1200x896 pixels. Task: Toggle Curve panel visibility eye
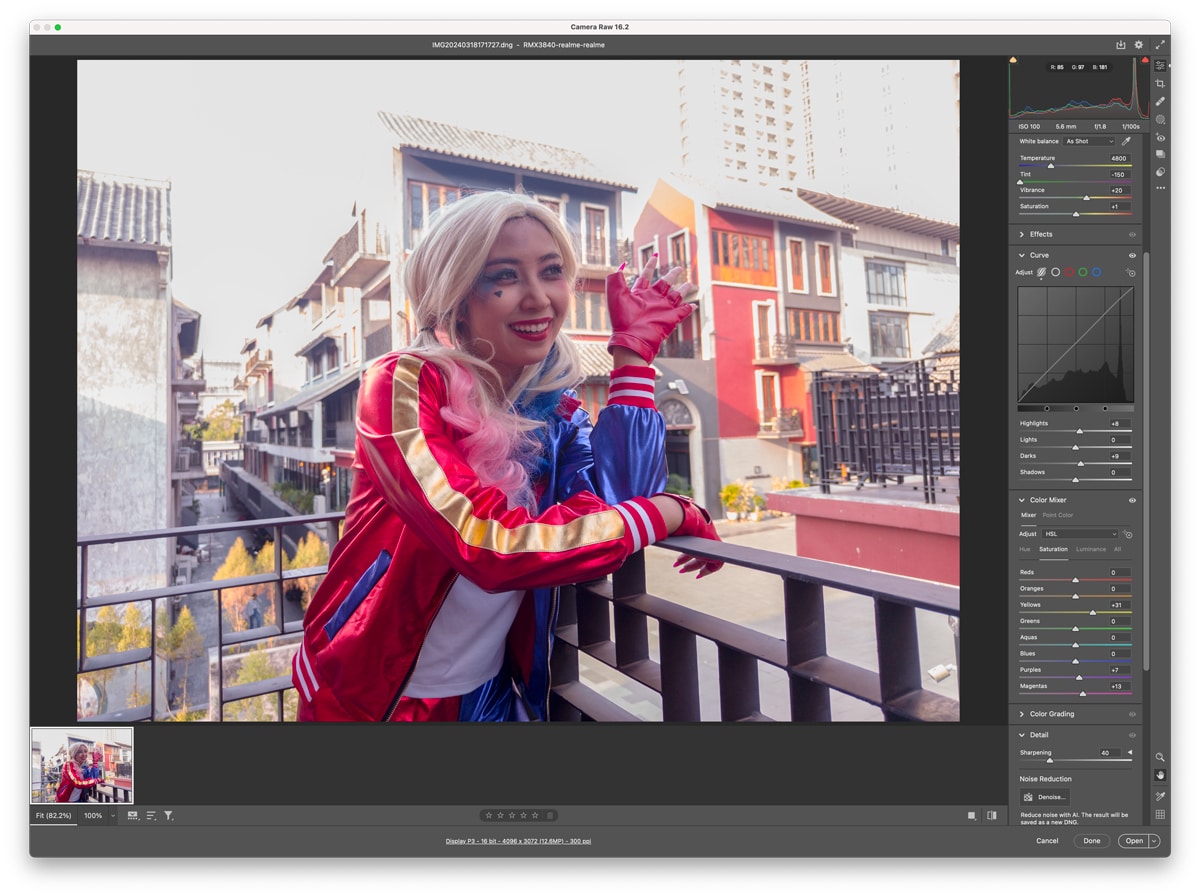[1132, 255]
